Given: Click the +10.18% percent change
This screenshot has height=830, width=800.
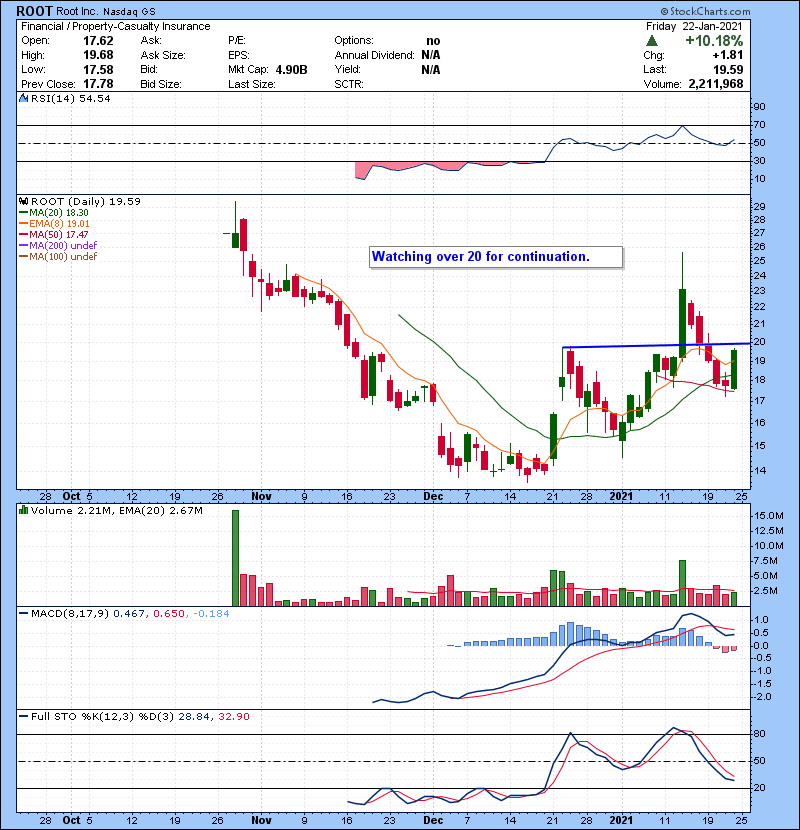Looking at the screenshot, I should (x=714, y=41).
